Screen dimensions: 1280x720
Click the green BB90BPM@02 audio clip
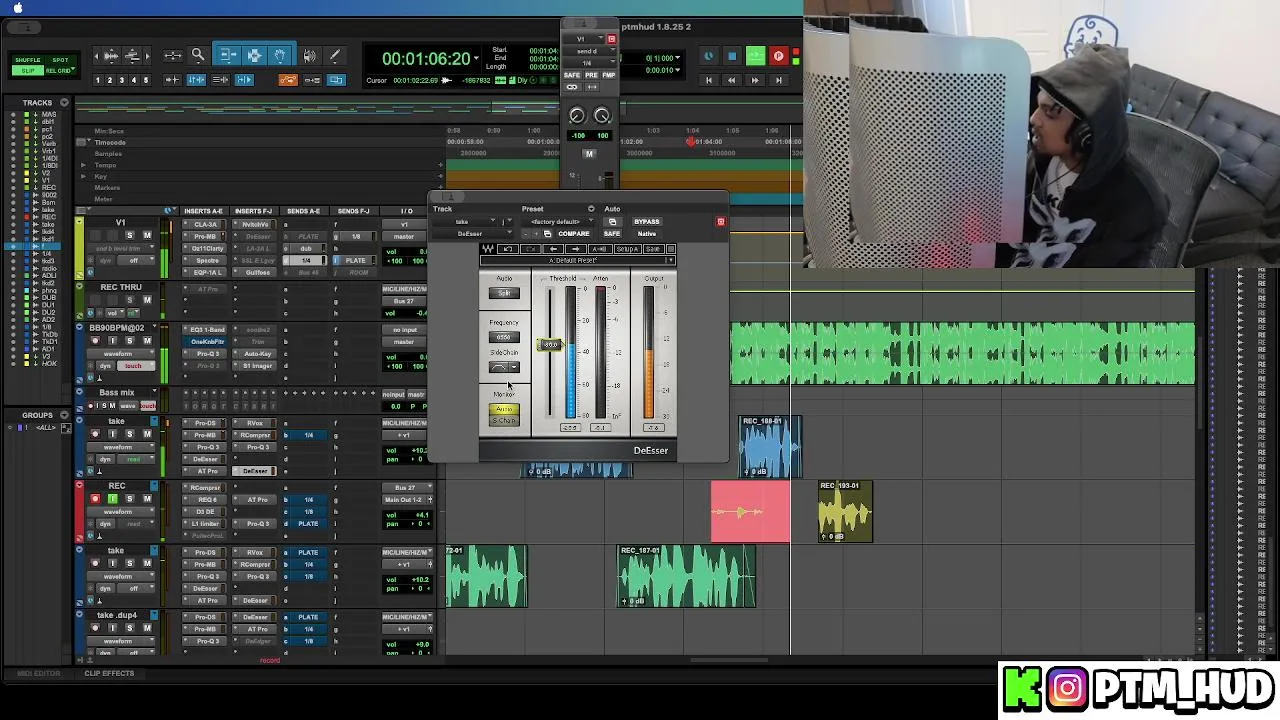(962, 353)
